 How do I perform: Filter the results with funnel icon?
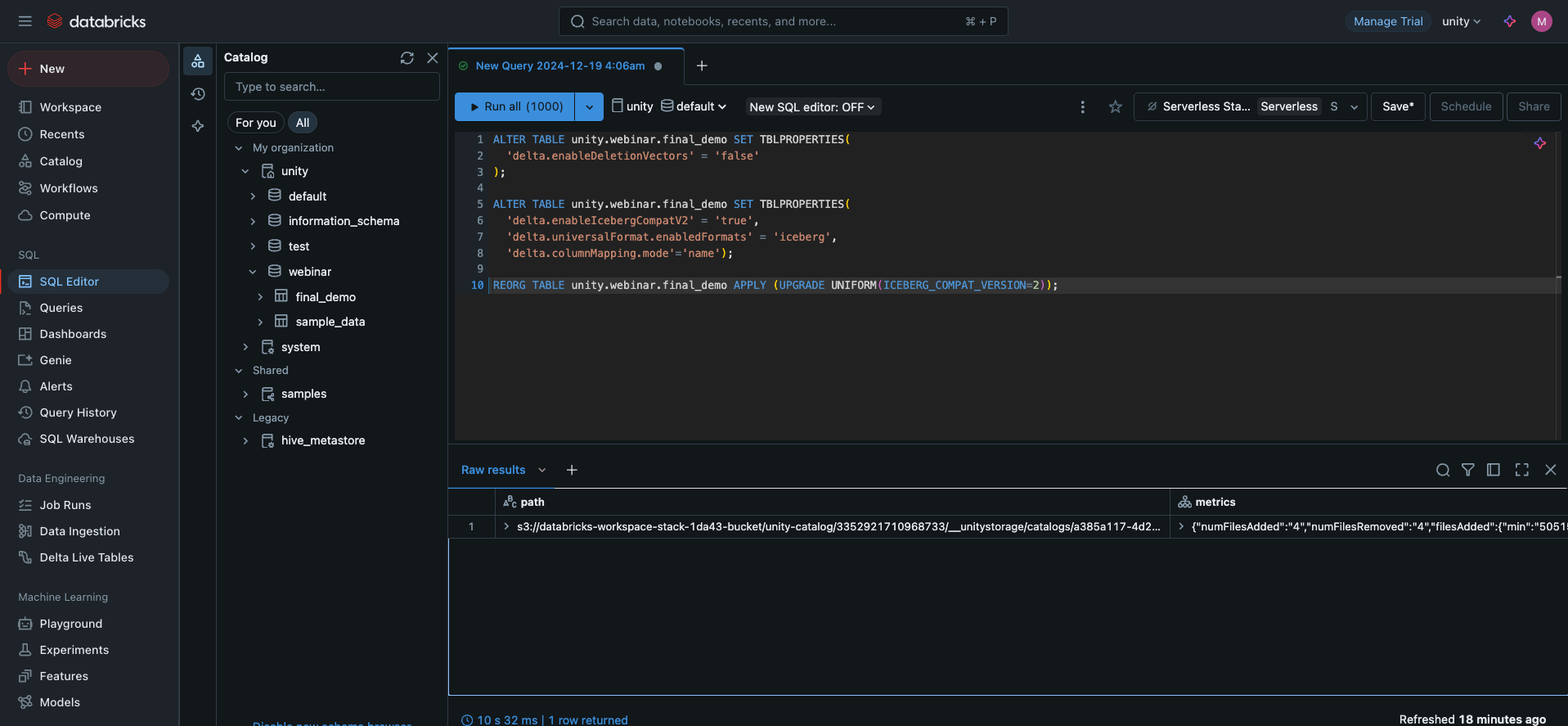[1467, 470]
